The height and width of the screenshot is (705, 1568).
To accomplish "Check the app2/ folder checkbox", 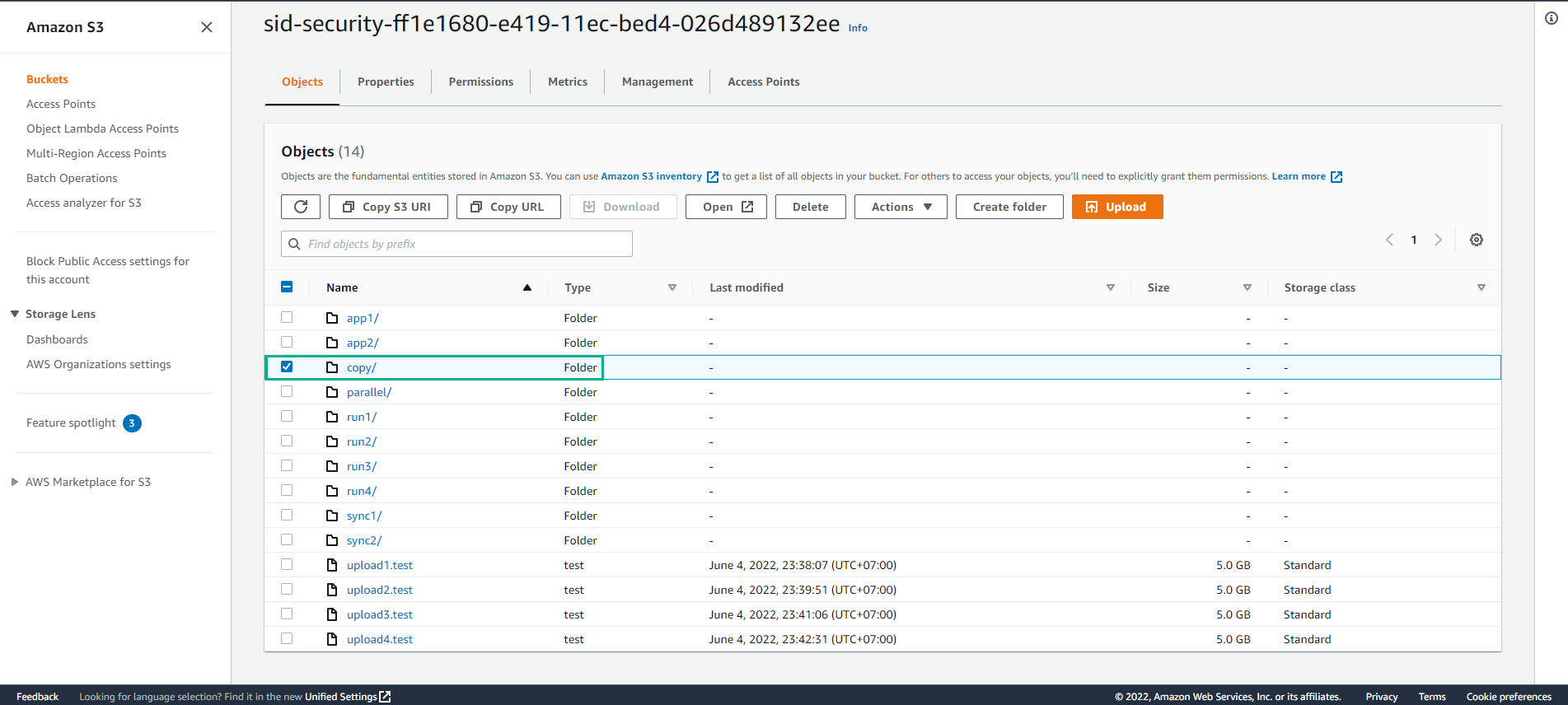I will (x=287, y=342).
